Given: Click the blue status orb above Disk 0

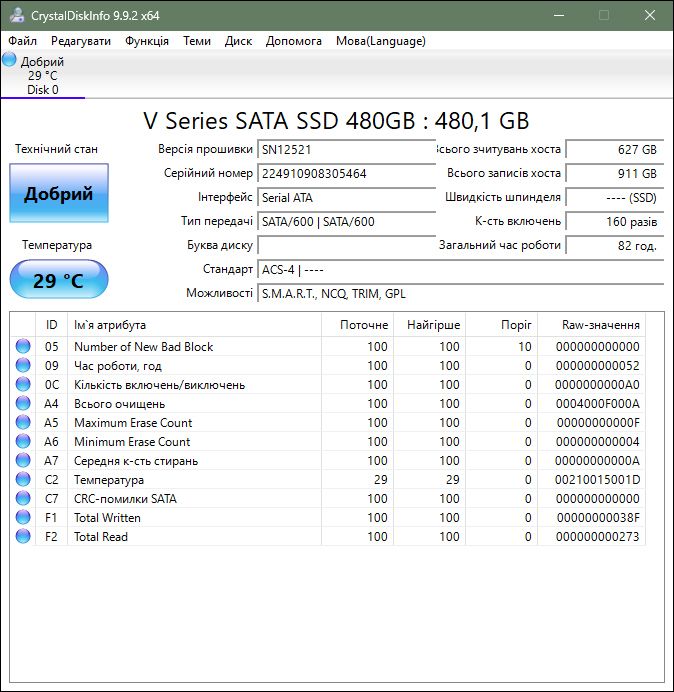Looking at the screenshot, I should pos(9,59).
